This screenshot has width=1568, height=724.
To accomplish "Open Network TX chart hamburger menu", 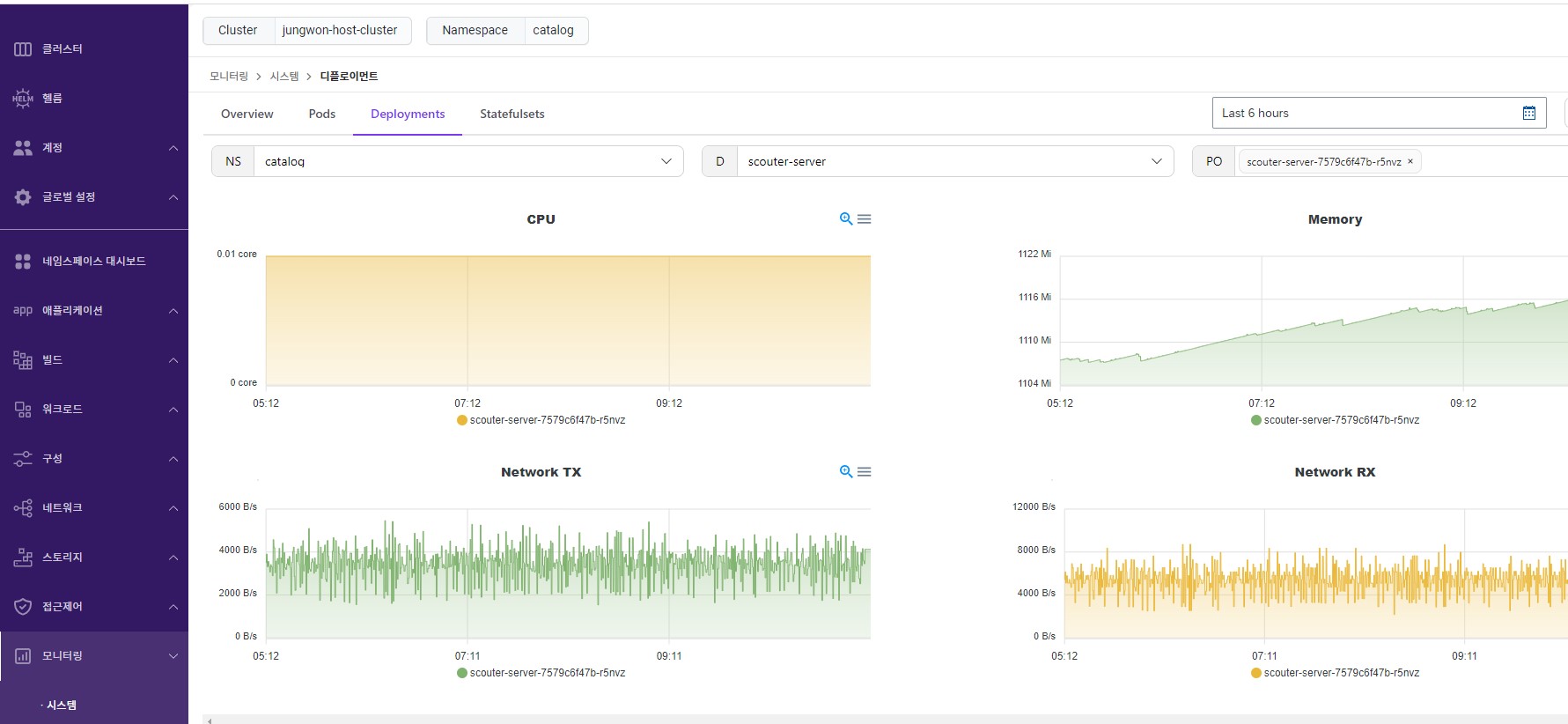I will 865,472.
